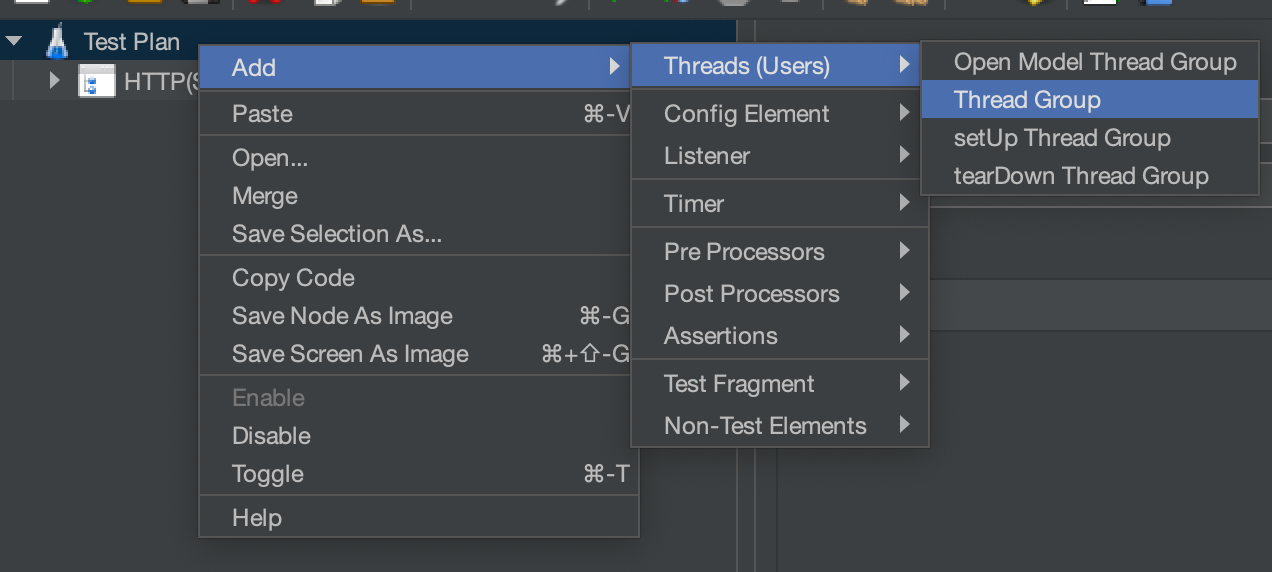
Task: Expand the HTTP(S) tree node
Action: pyautogui.click(x=55, y=81)
